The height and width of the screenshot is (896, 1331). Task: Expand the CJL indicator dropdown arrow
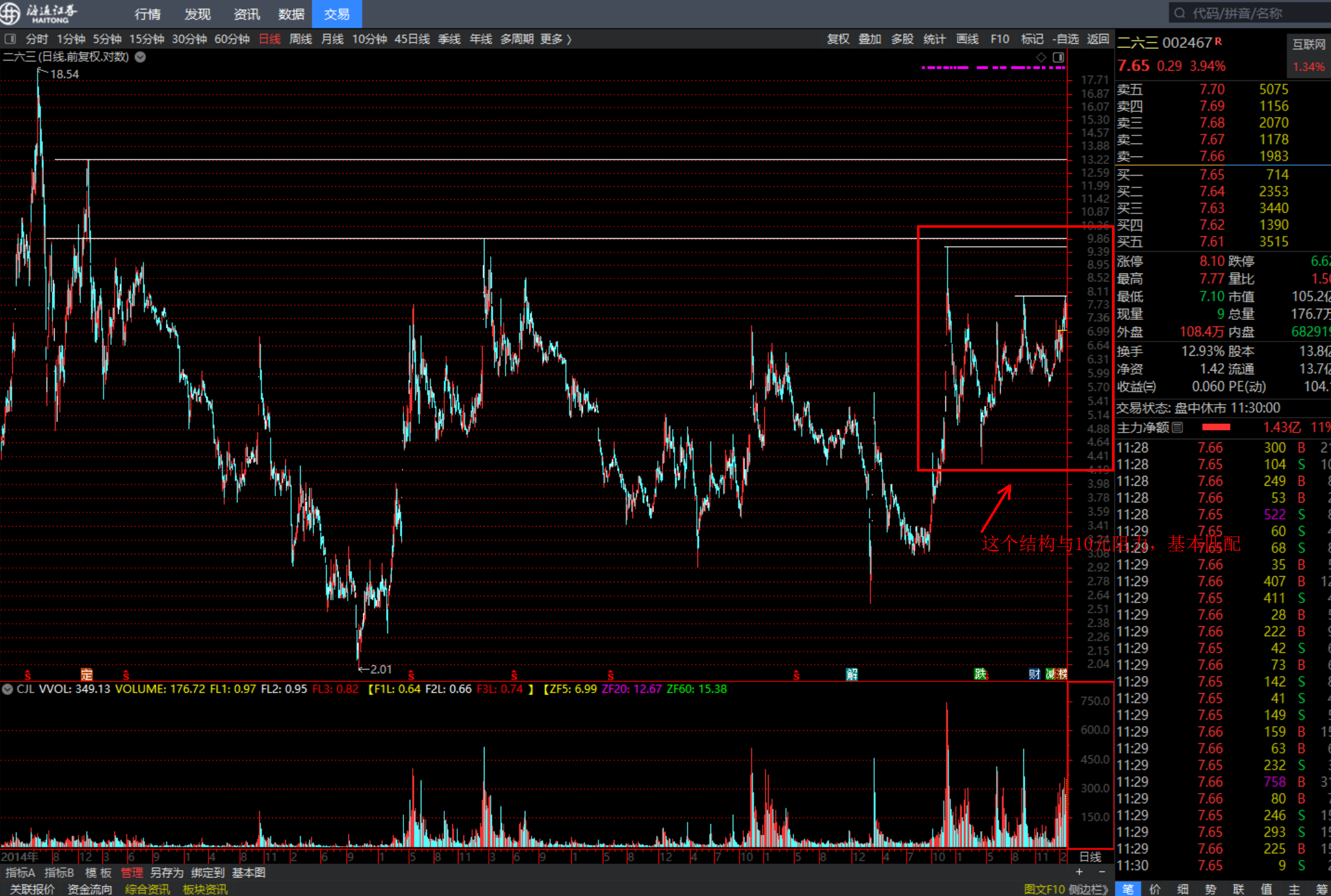coord(7,689)
